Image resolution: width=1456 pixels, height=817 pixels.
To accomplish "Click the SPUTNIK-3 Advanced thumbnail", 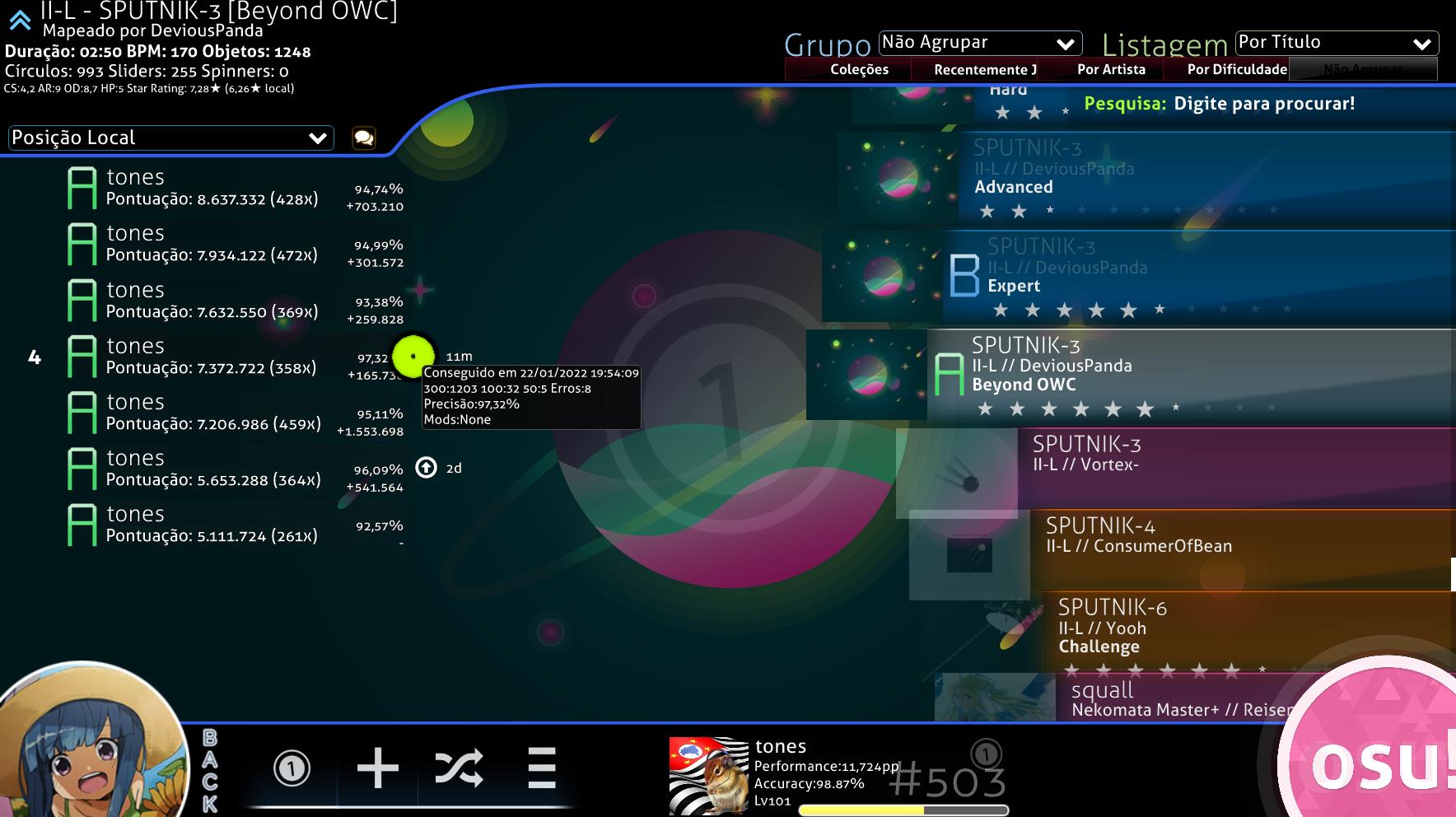I will (x=898, y=177).
